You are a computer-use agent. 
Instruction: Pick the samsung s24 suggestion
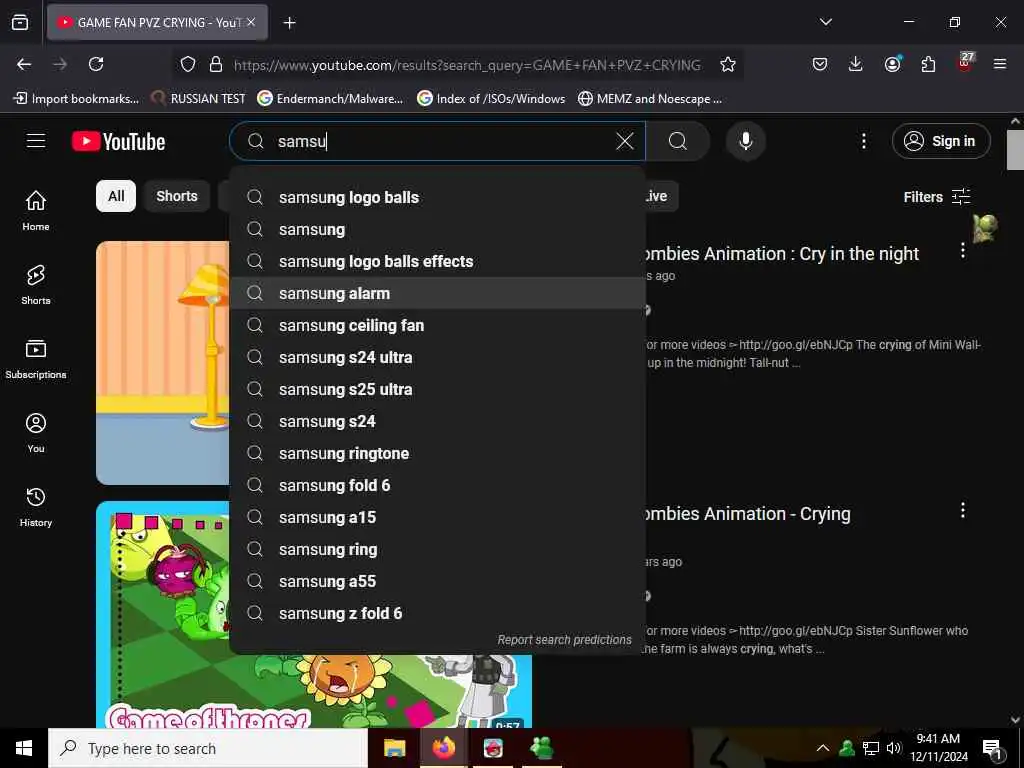click(x=438, y=421)
